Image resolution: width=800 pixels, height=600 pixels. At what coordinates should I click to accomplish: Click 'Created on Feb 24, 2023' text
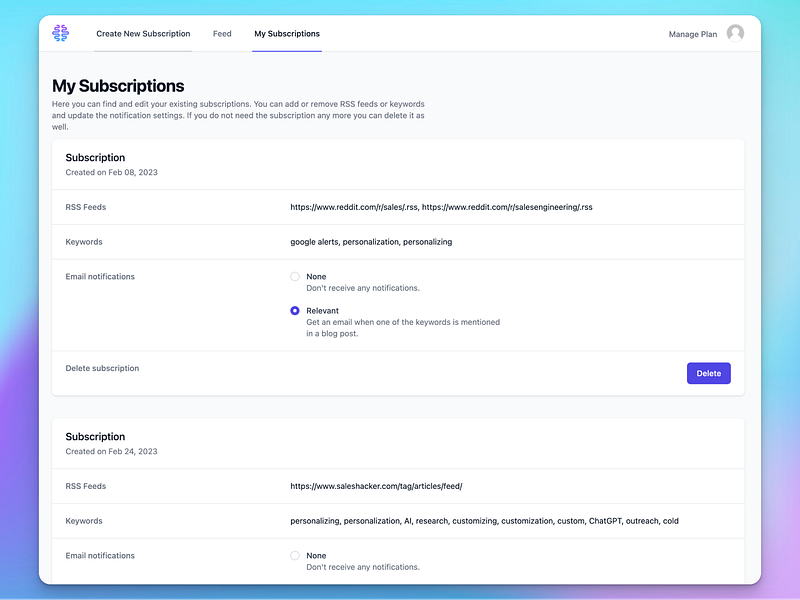111,452
